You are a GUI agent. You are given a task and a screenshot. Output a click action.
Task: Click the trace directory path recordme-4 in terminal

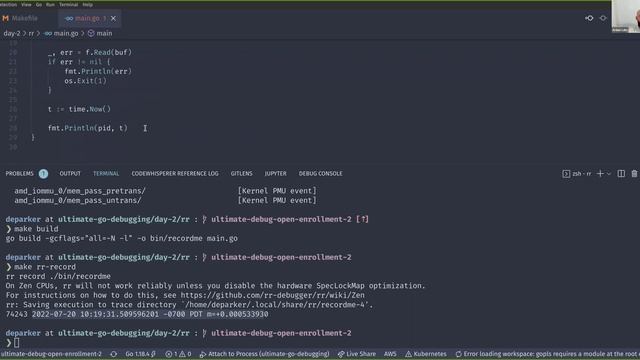[278, 305]
